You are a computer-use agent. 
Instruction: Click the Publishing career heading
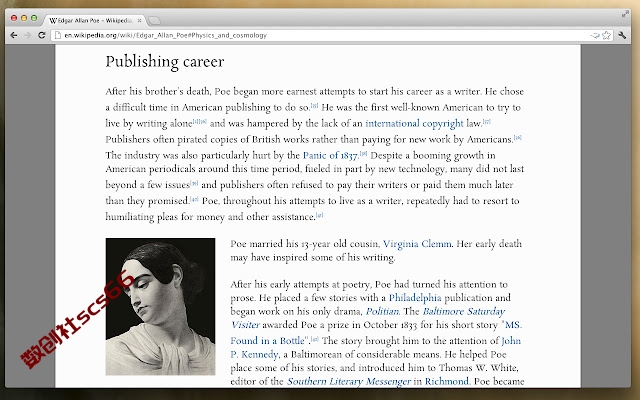[165, 62]
